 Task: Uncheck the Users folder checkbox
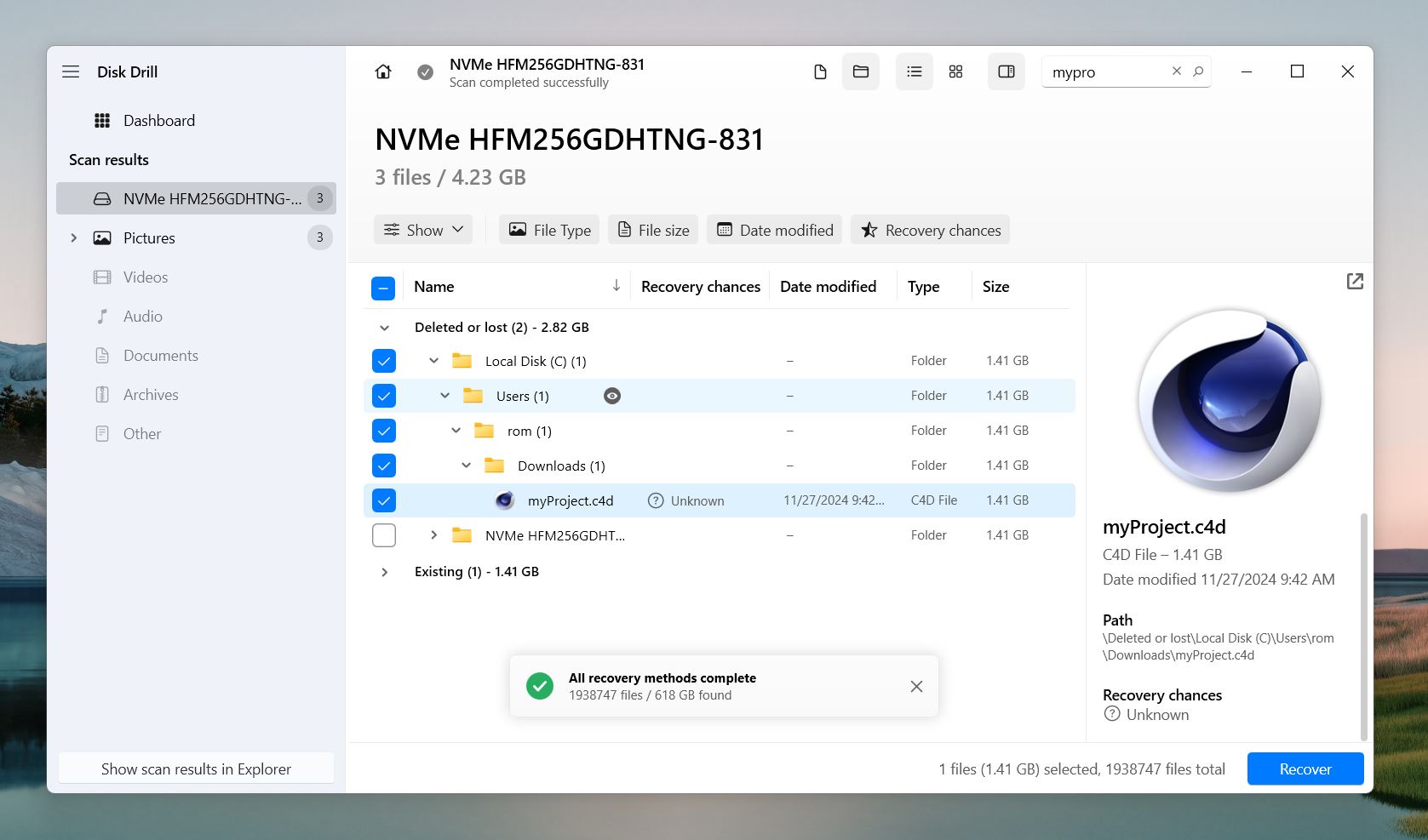pos(384,396)
